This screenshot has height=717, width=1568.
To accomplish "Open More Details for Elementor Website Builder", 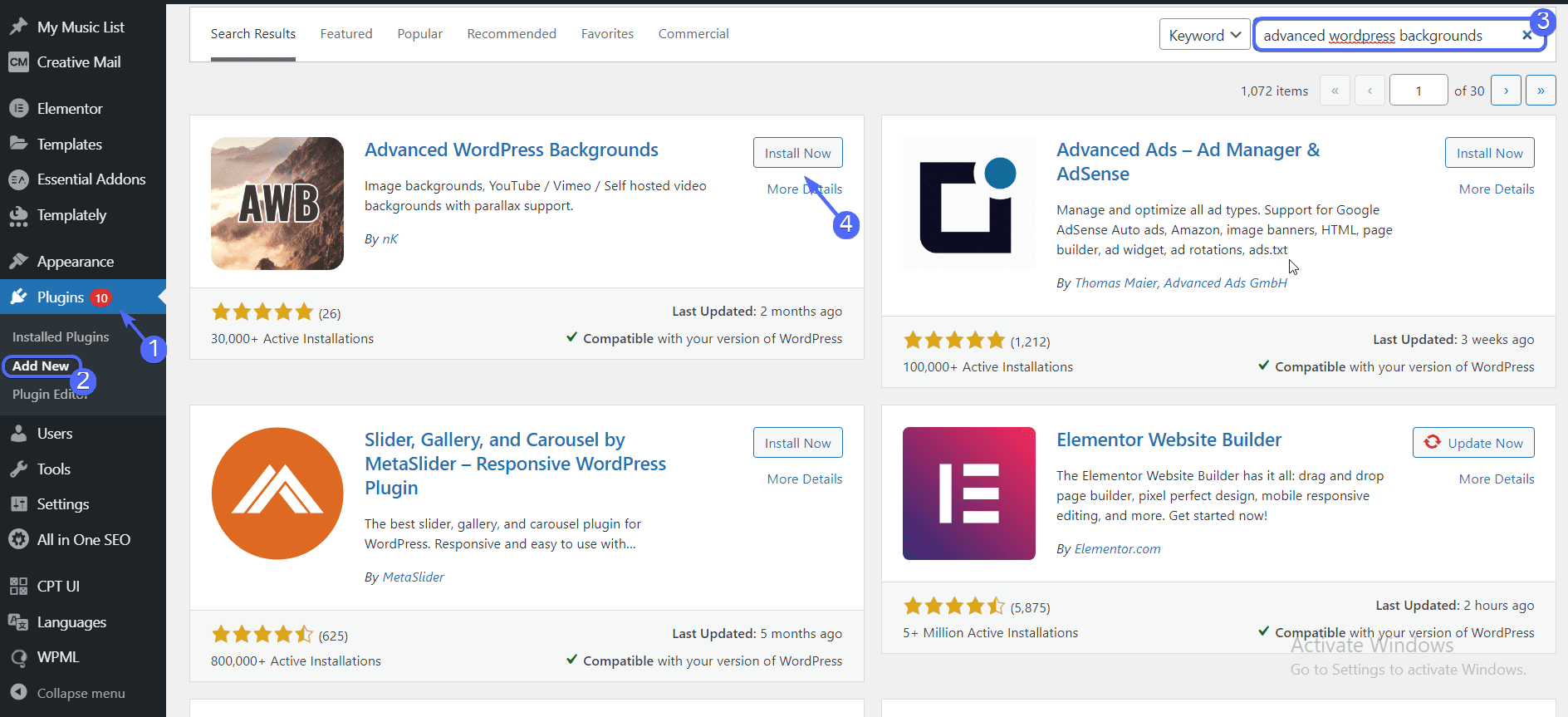I will click(x=1497, y=479).
